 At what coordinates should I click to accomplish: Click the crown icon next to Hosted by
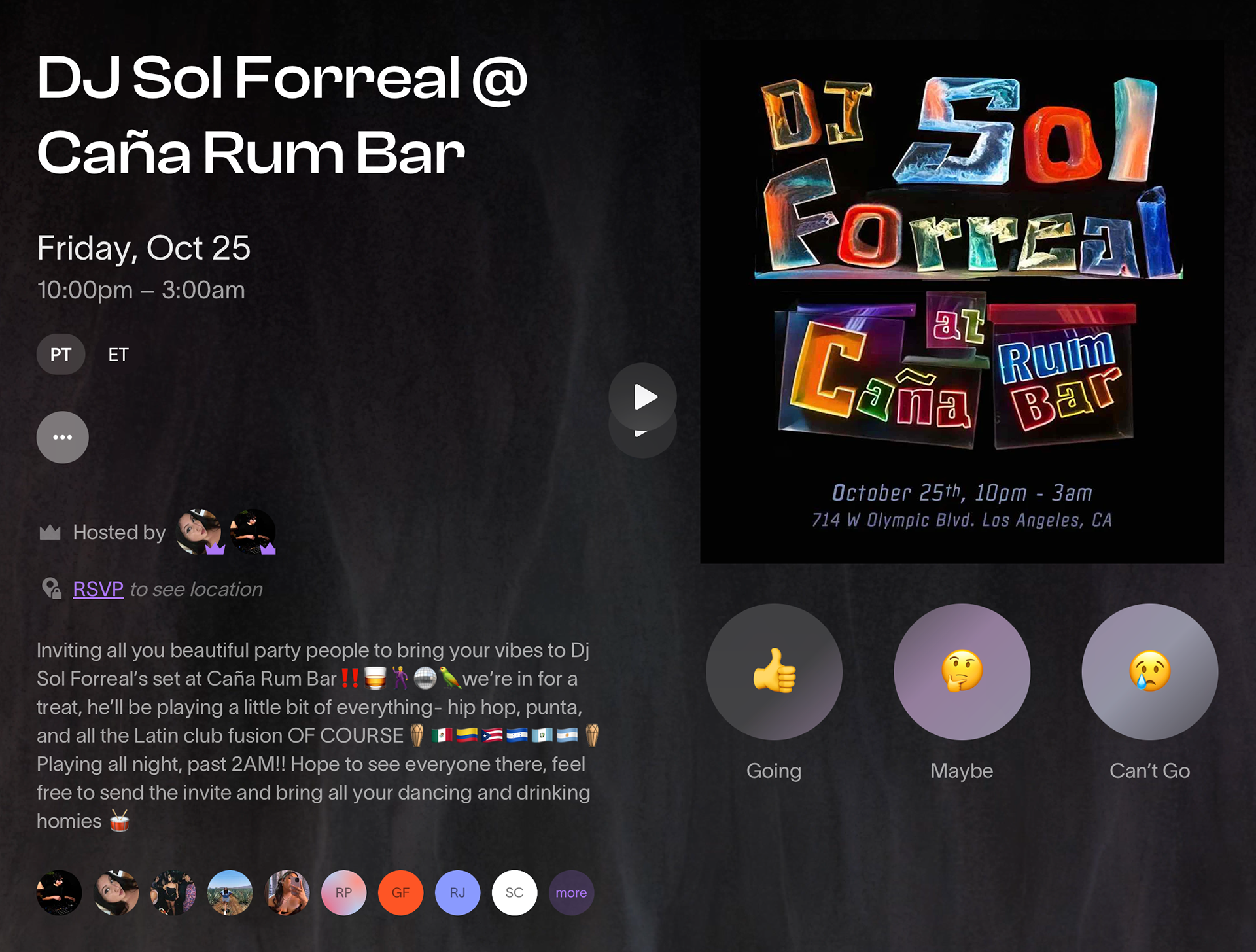[50, 533]
